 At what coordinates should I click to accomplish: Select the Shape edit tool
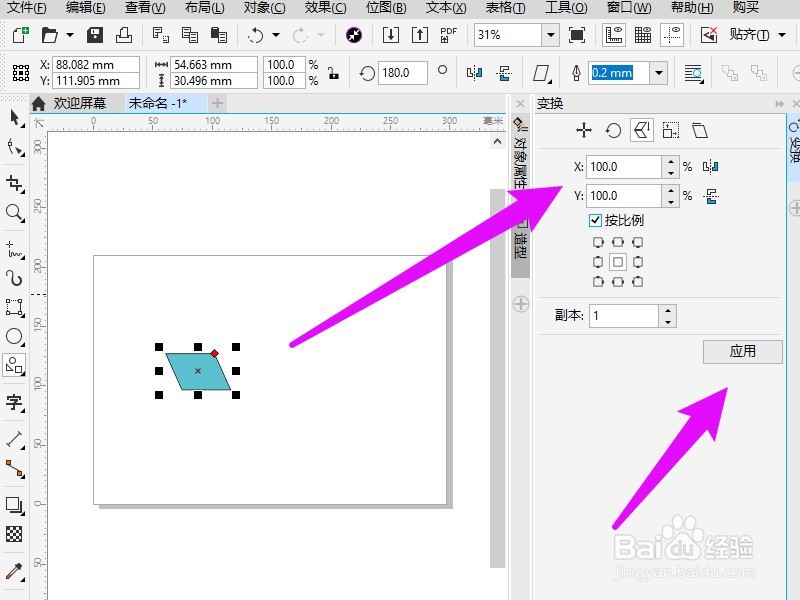[x=15, y=148]
